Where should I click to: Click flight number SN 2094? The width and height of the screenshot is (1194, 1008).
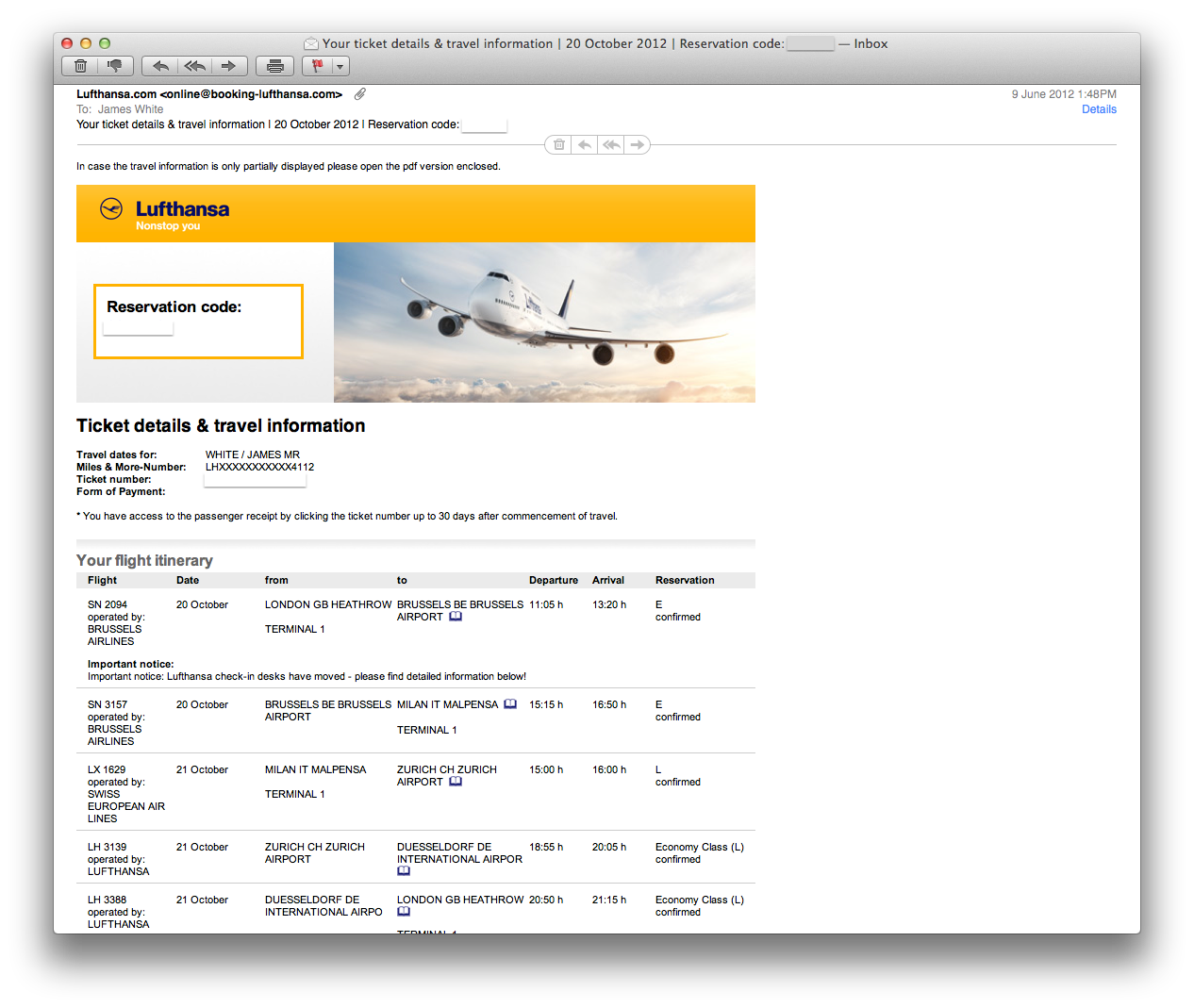[108, 604]
